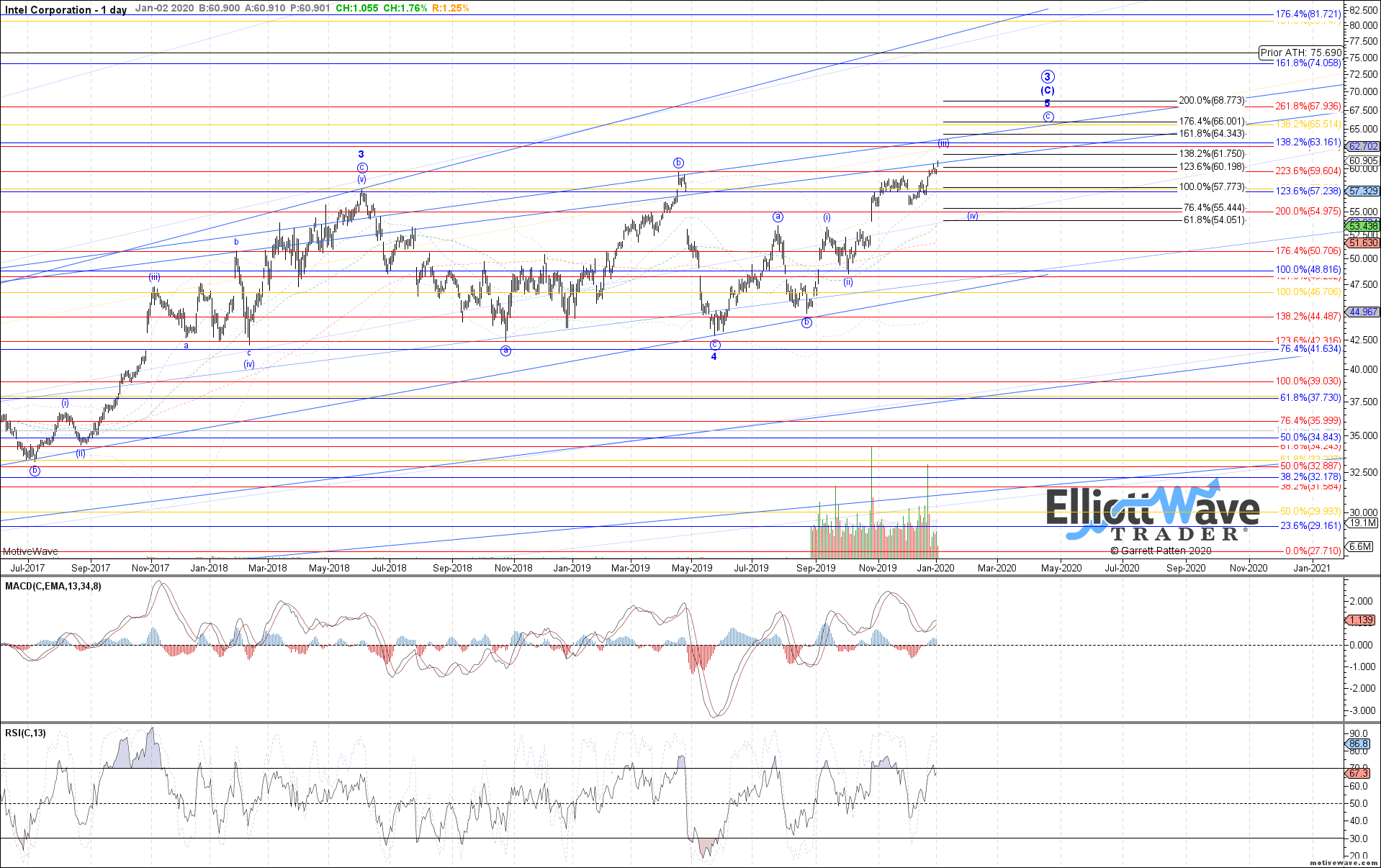Click the red price tag "51.630"
The width and height of the screenshot is (1381, 868).
click(1363, 243)
